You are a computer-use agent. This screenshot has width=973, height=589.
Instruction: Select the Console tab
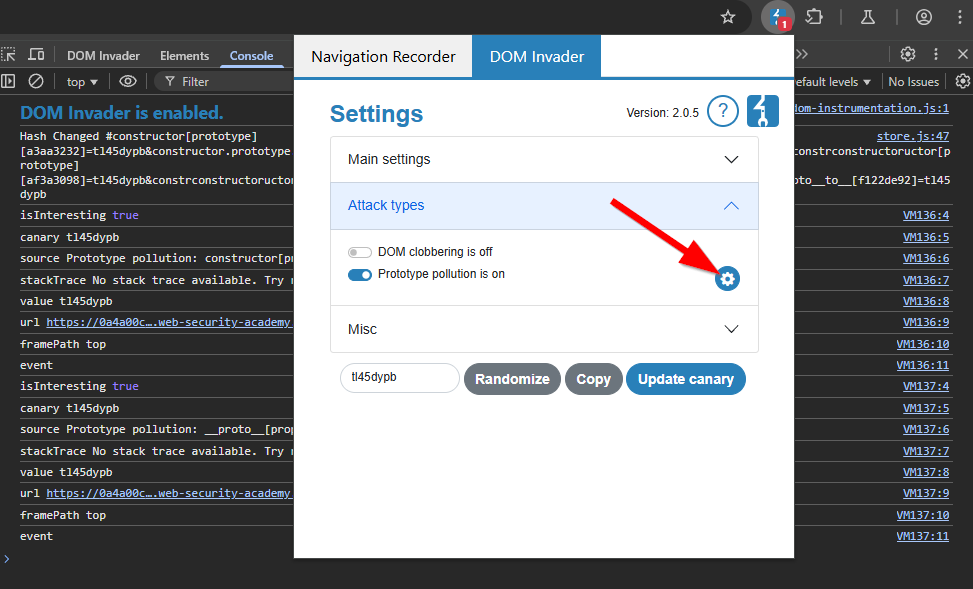pos(251,56)
